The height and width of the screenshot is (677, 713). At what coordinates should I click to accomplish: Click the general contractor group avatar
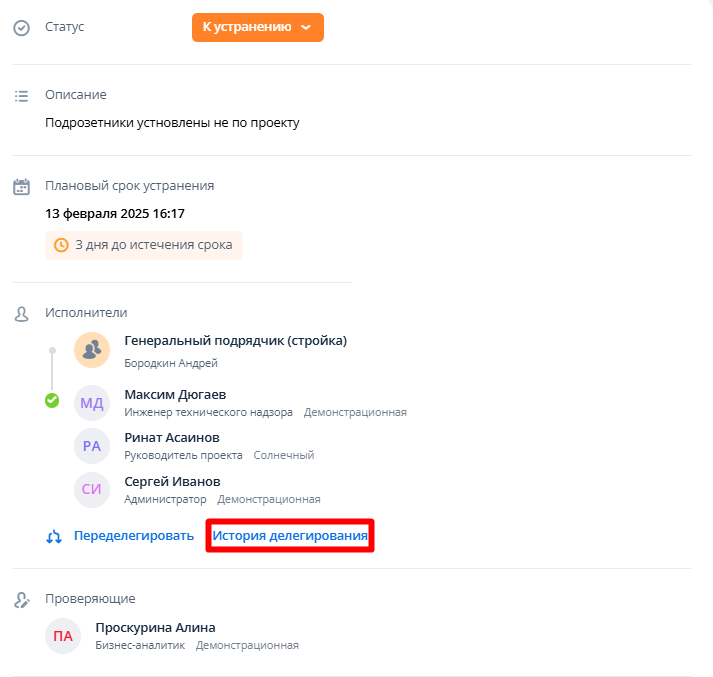(92, 349)
